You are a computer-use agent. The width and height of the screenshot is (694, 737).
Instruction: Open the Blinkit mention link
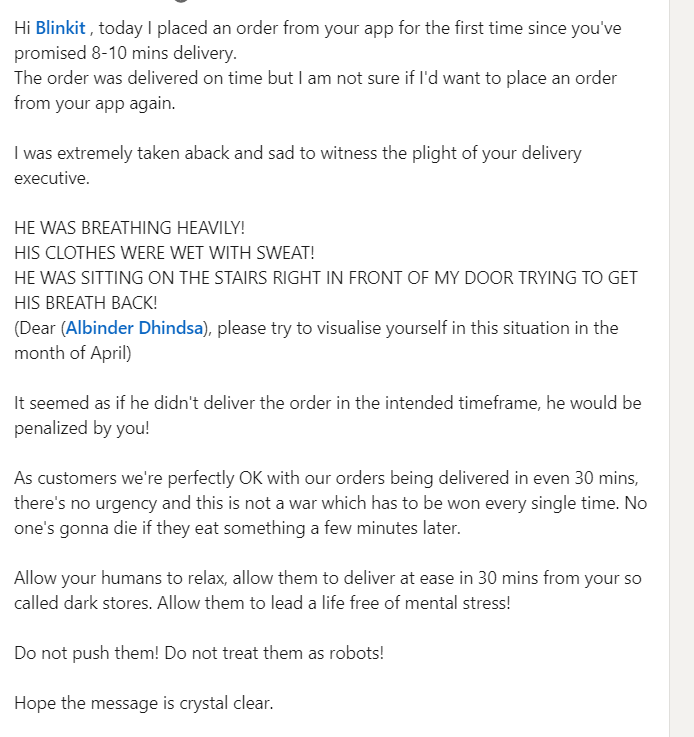point(60,28)
